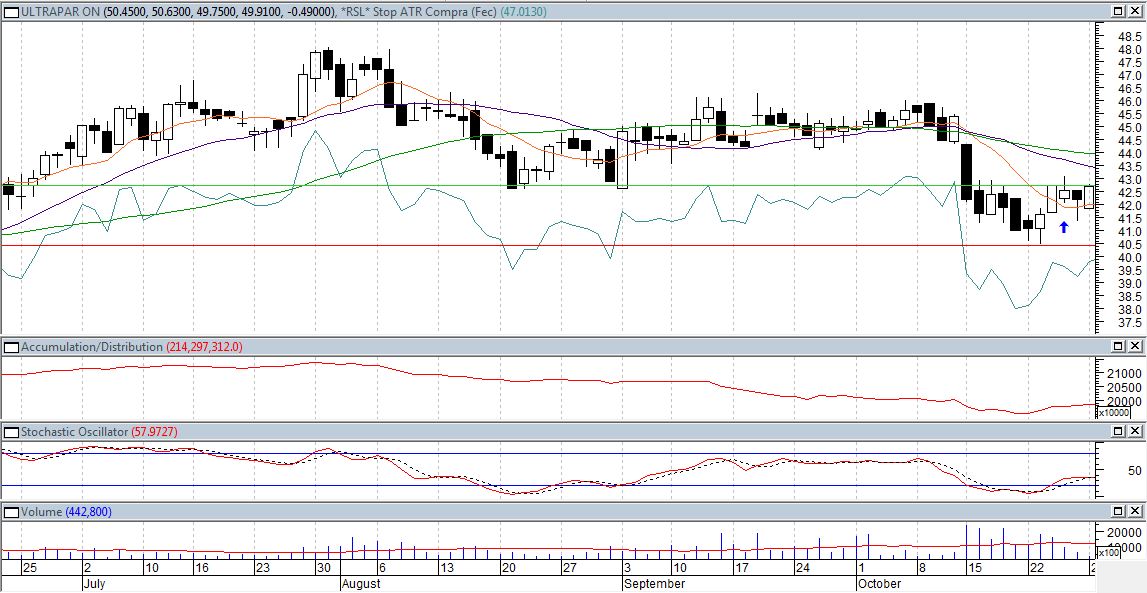Viewport: 1147px width, 593px height.
Task: Maximize the Volume pane
Action: click(1118, 512)
